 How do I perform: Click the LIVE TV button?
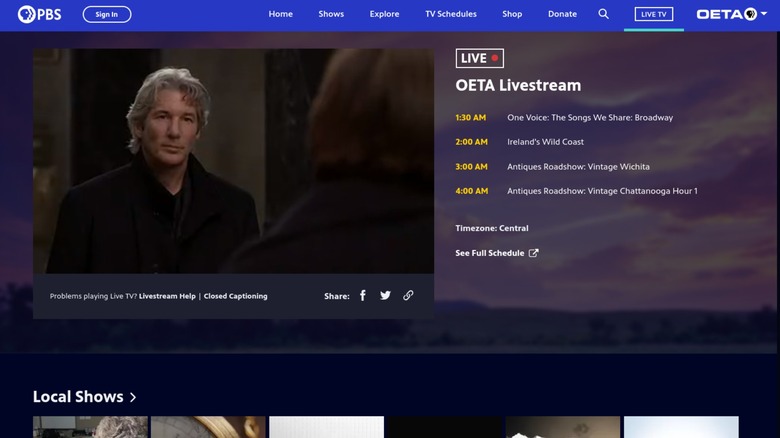pos(654,14)
